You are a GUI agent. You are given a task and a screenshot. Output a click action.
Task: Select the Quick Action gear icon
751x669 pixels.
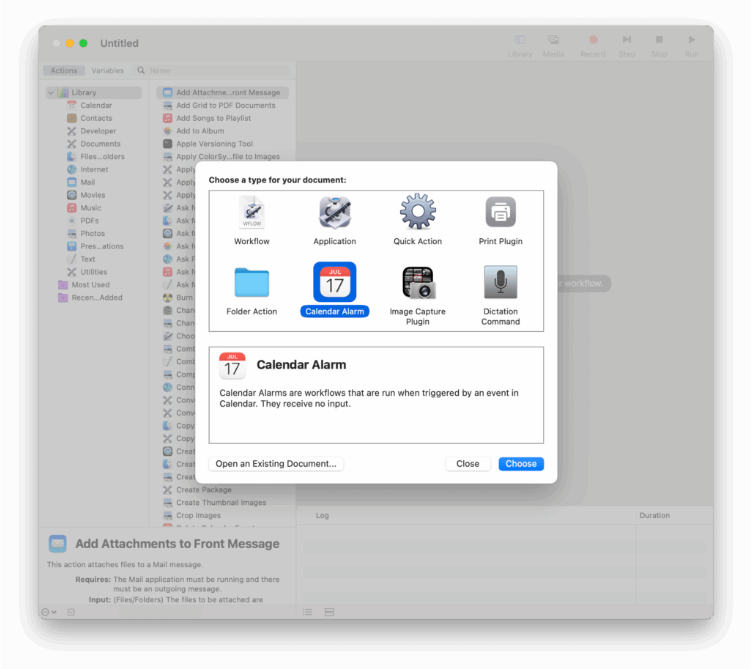coord(418,212)
